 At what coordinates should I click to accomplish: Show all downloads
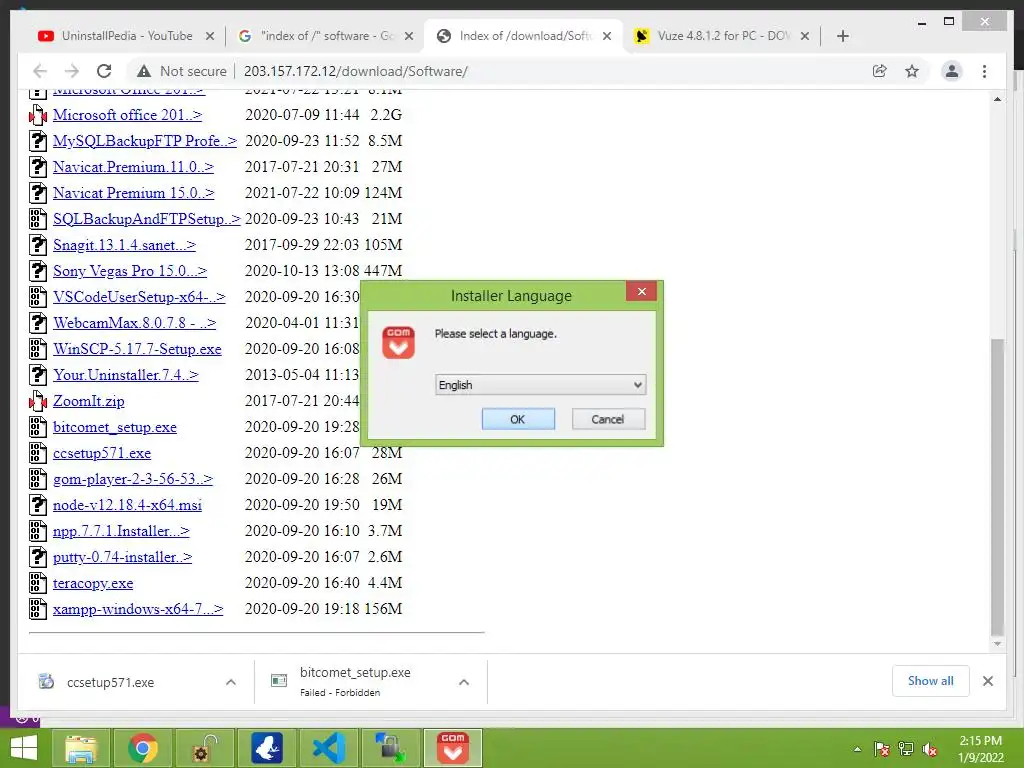(931, 681)
